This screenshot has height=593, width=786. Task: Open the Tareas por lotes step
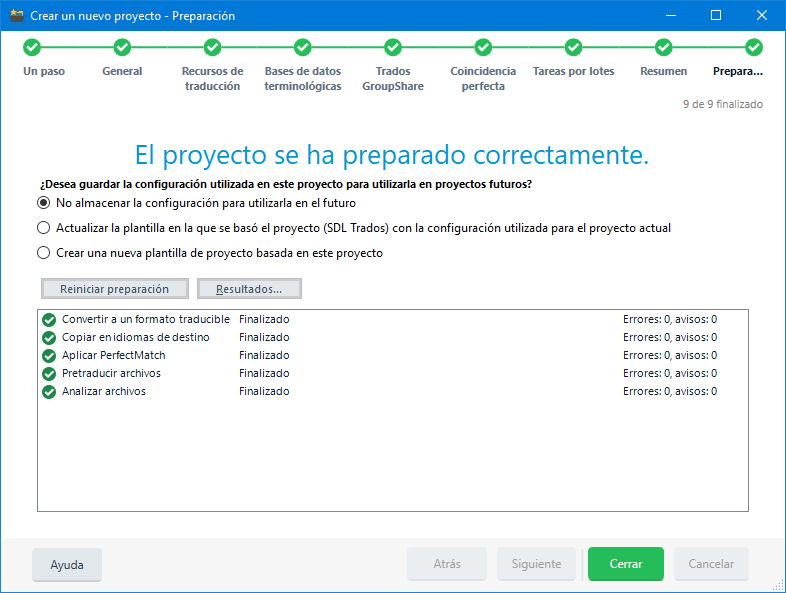coord(573,71)
